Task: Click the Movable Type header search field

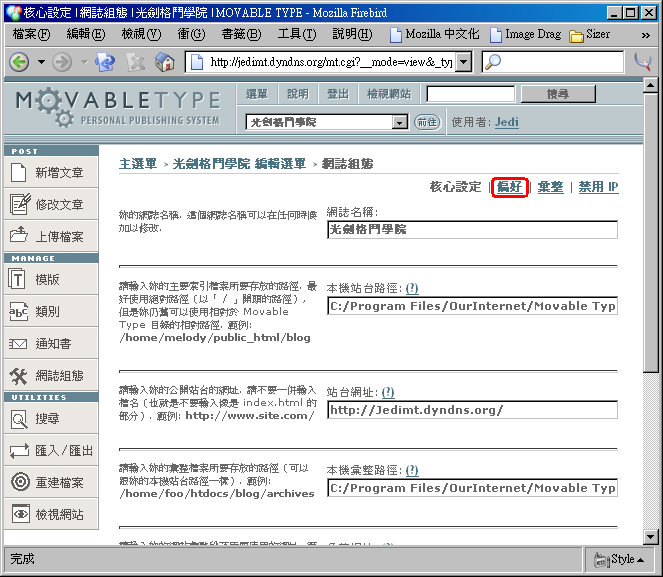Action: click(471, 94)
